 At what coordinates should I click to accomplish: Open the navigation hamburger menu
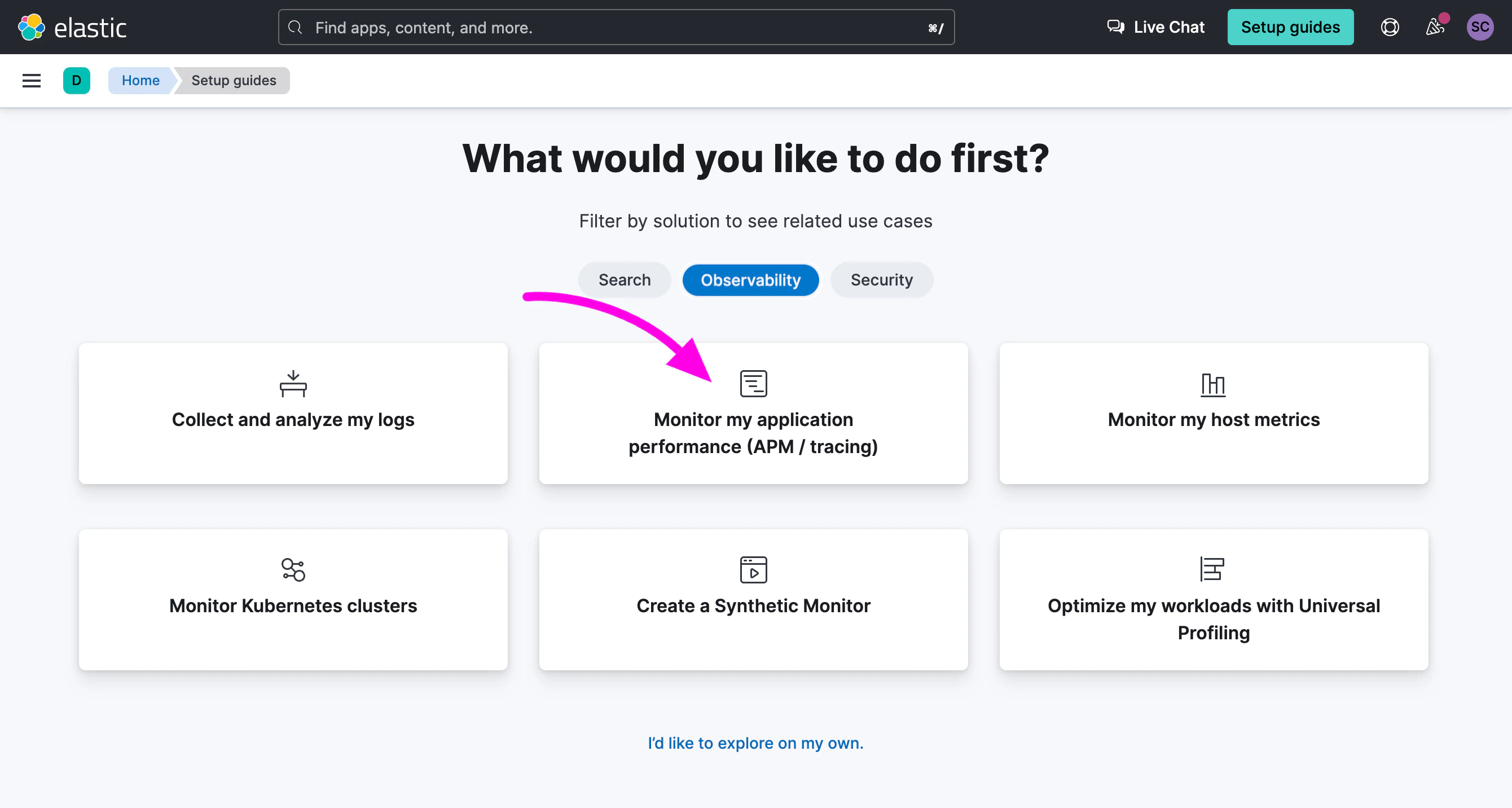(30, 81)
